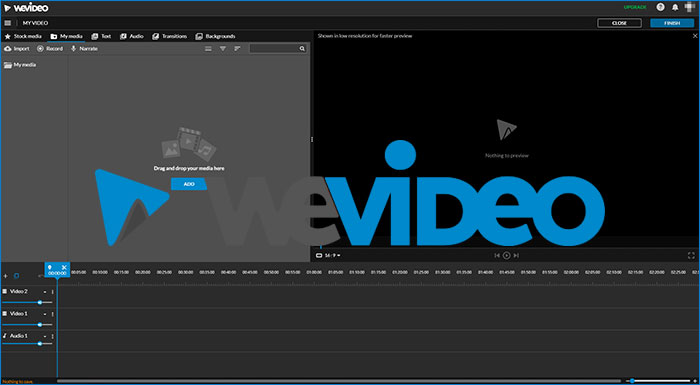Screen dimensions: 700x385
Task: Toggle the media list view icon
Action: pos(208,49)
